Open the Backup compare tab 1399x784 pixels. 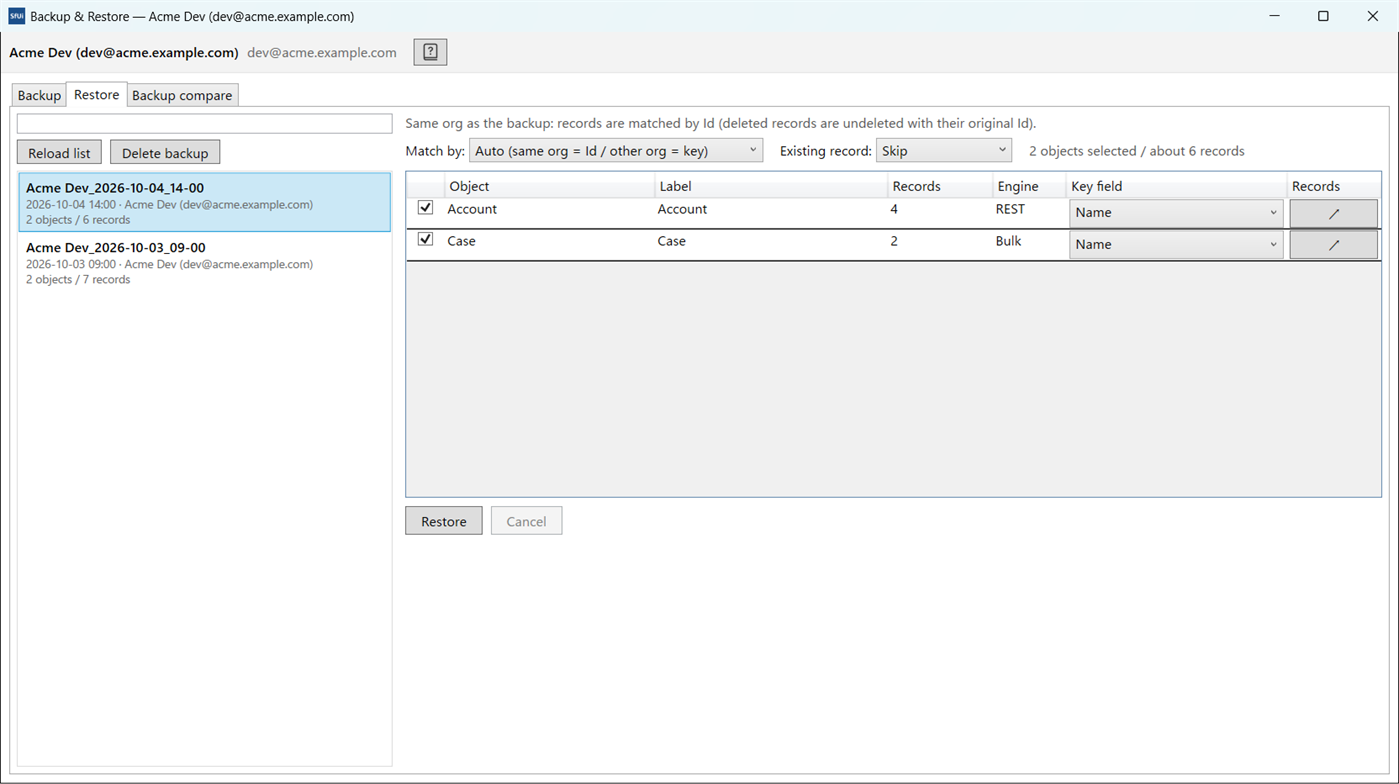(182, 95)
